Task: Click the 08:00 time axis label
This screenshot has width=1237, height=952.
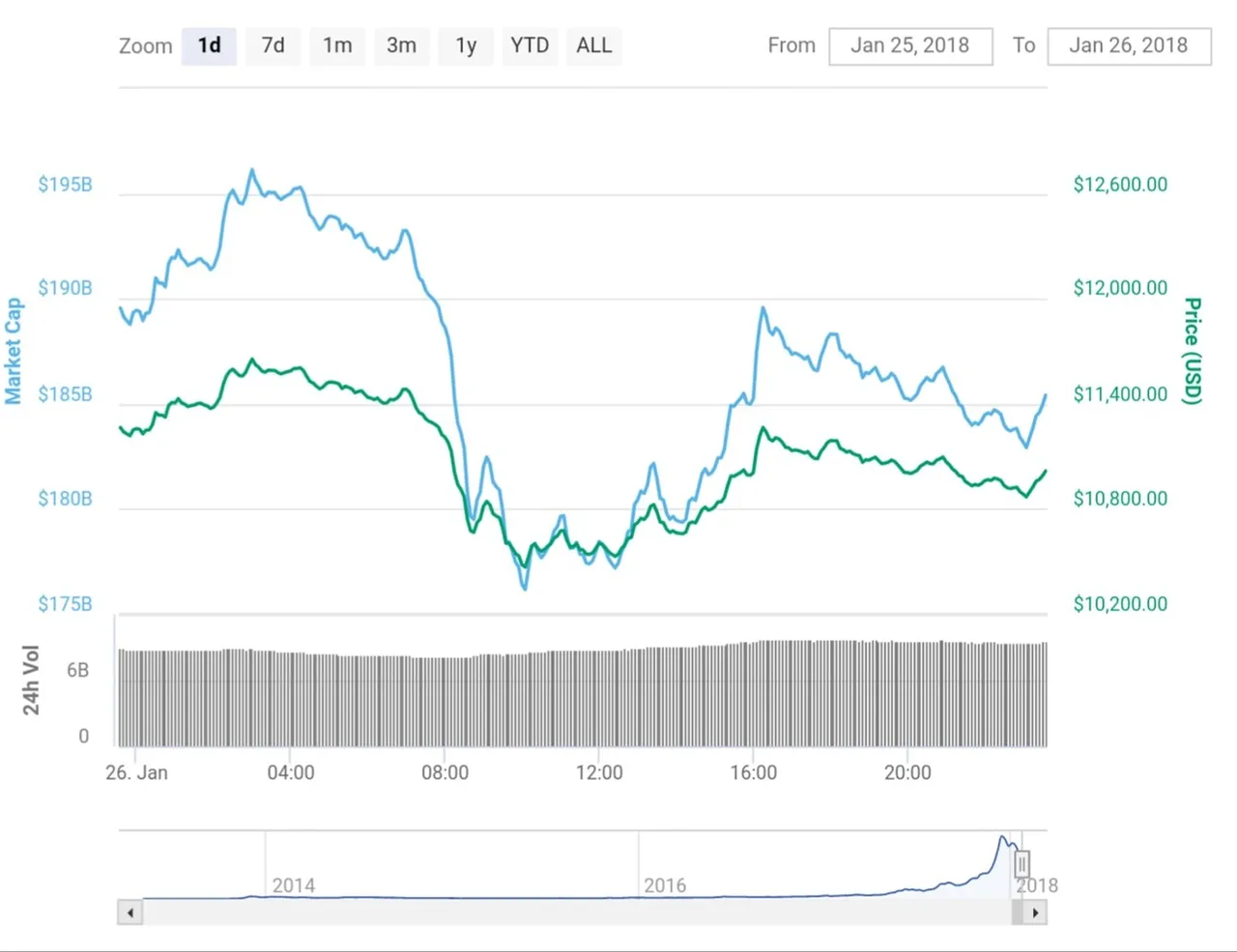Action: (445, 773)
